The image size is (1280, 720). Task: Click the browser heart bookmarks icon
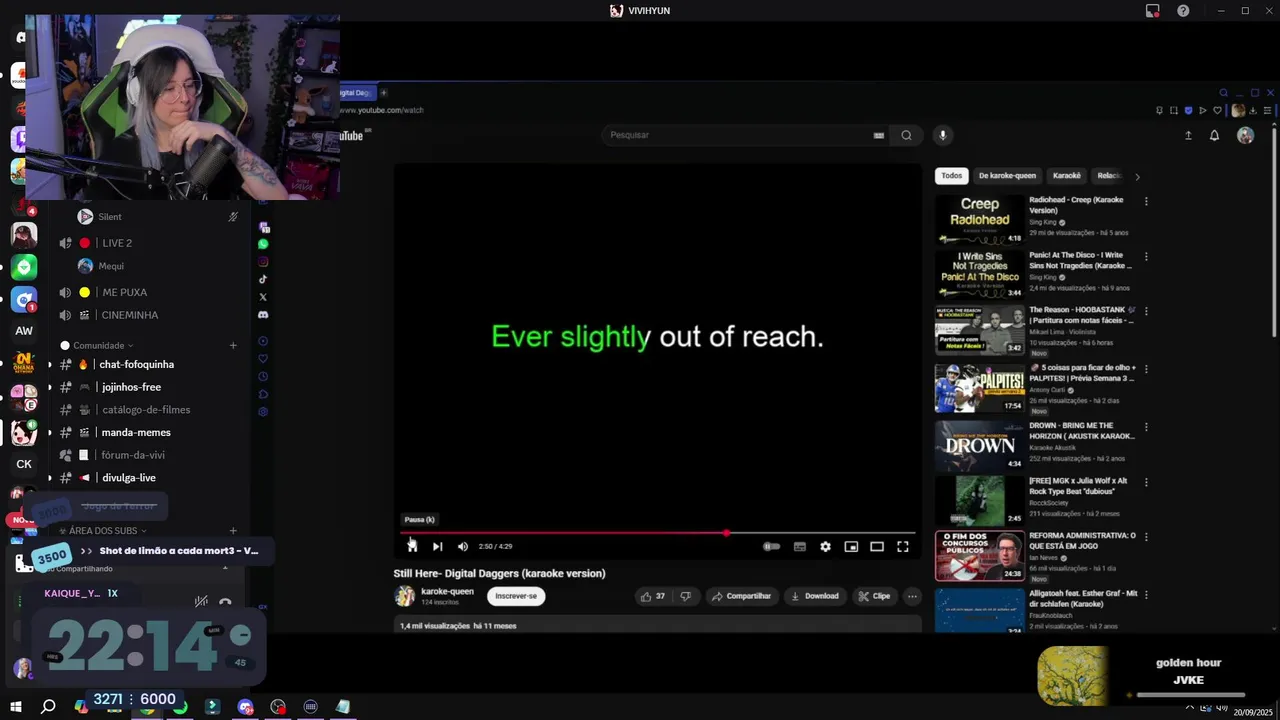coord(1218,110)
